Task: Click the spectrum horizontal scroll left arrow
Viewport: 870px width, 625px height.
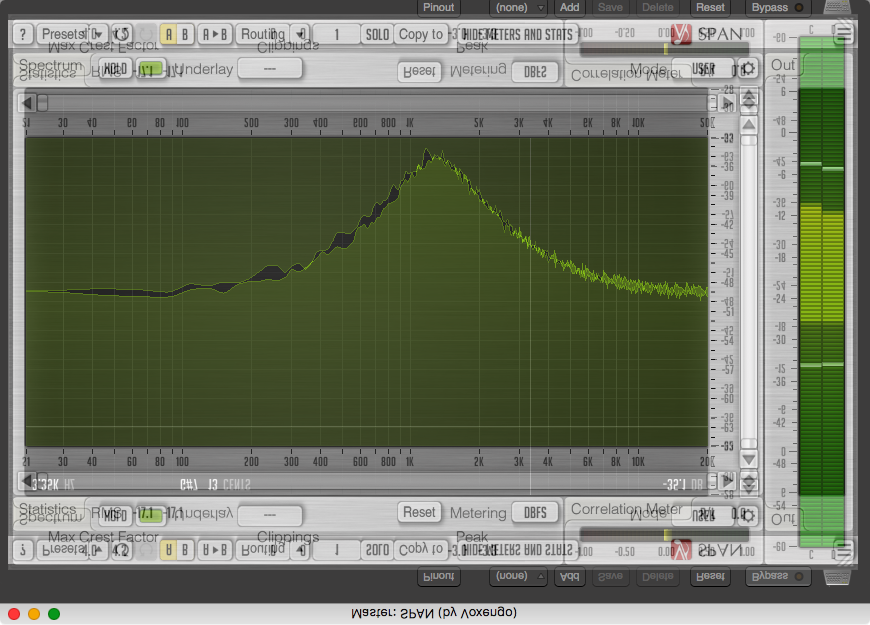Action: pos(28,102)
